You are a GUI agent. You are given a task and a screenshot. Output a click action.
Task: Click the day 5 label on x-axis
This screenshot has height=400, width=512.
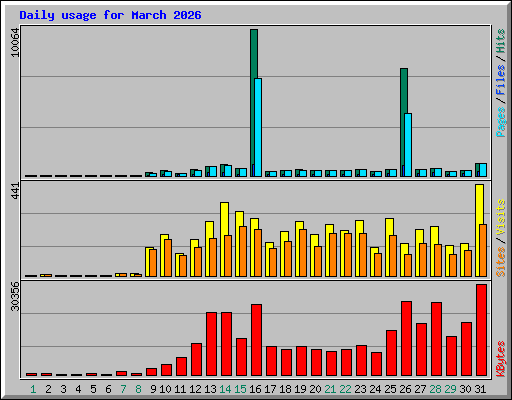[x=93, y=389]
